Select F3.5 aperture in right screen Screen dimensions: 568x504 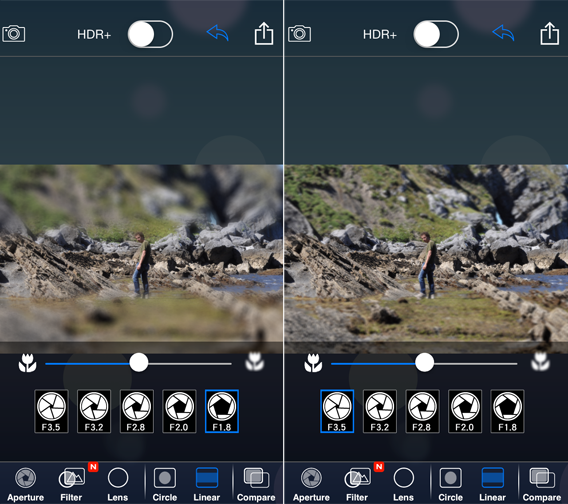tap(337, 411)
